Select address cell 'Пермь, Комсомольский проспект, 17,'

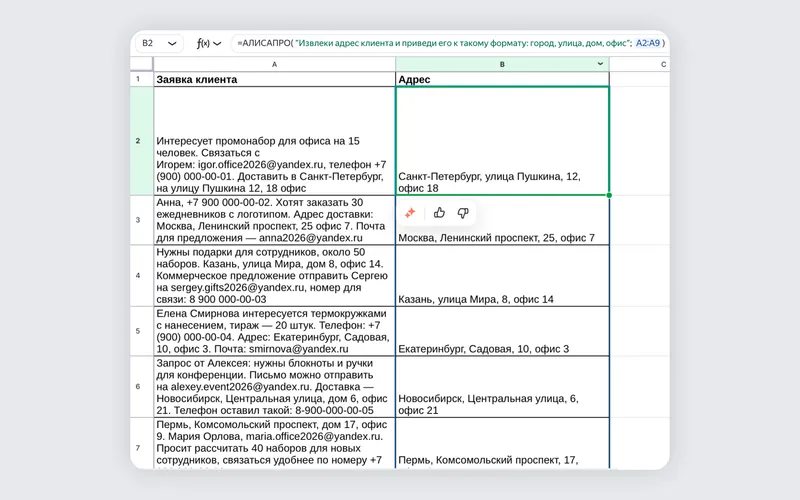click(502, 443)
